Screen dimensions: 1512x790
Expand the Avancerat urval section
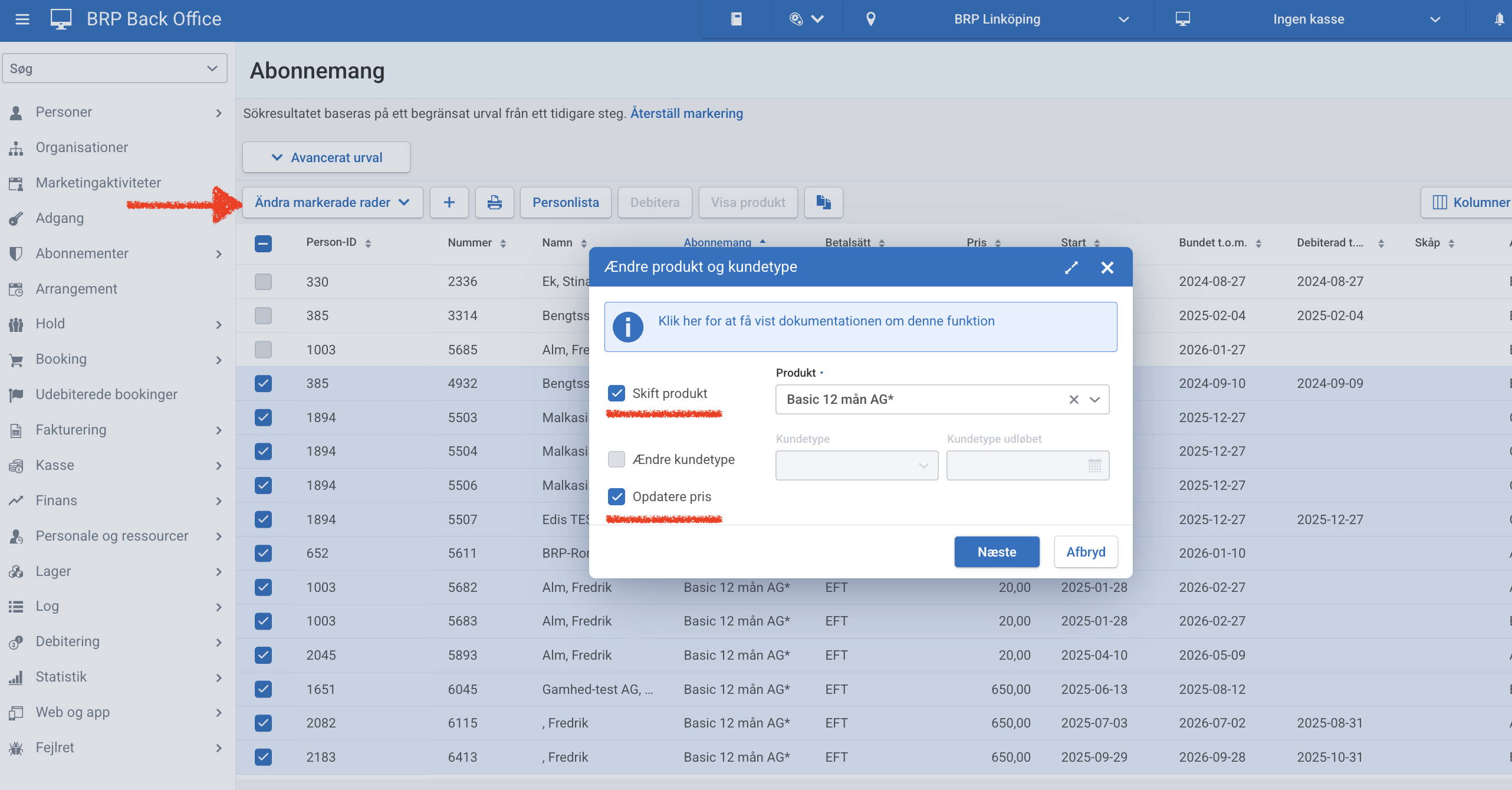(326, 157)
